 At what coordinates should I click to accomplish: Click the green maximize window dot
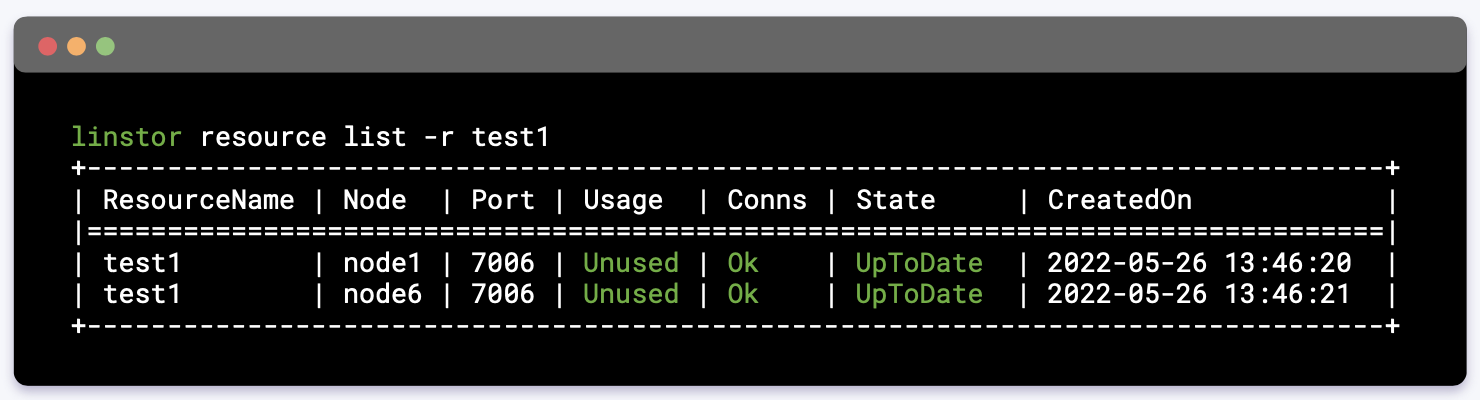(105, 46)
